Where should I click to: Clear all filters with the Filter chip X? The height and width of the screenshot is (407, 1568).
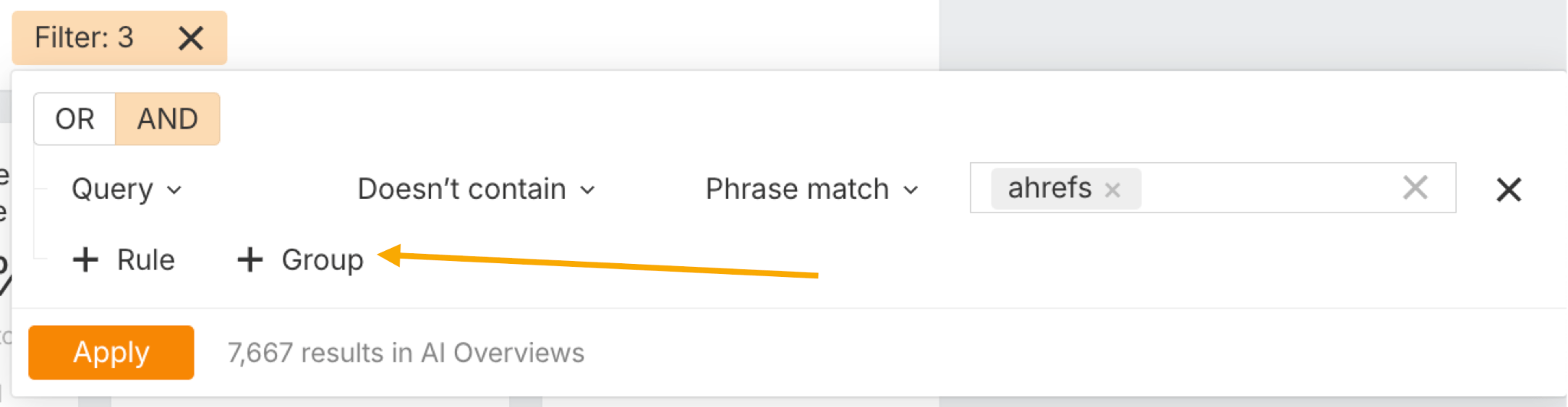coord(191,37)
